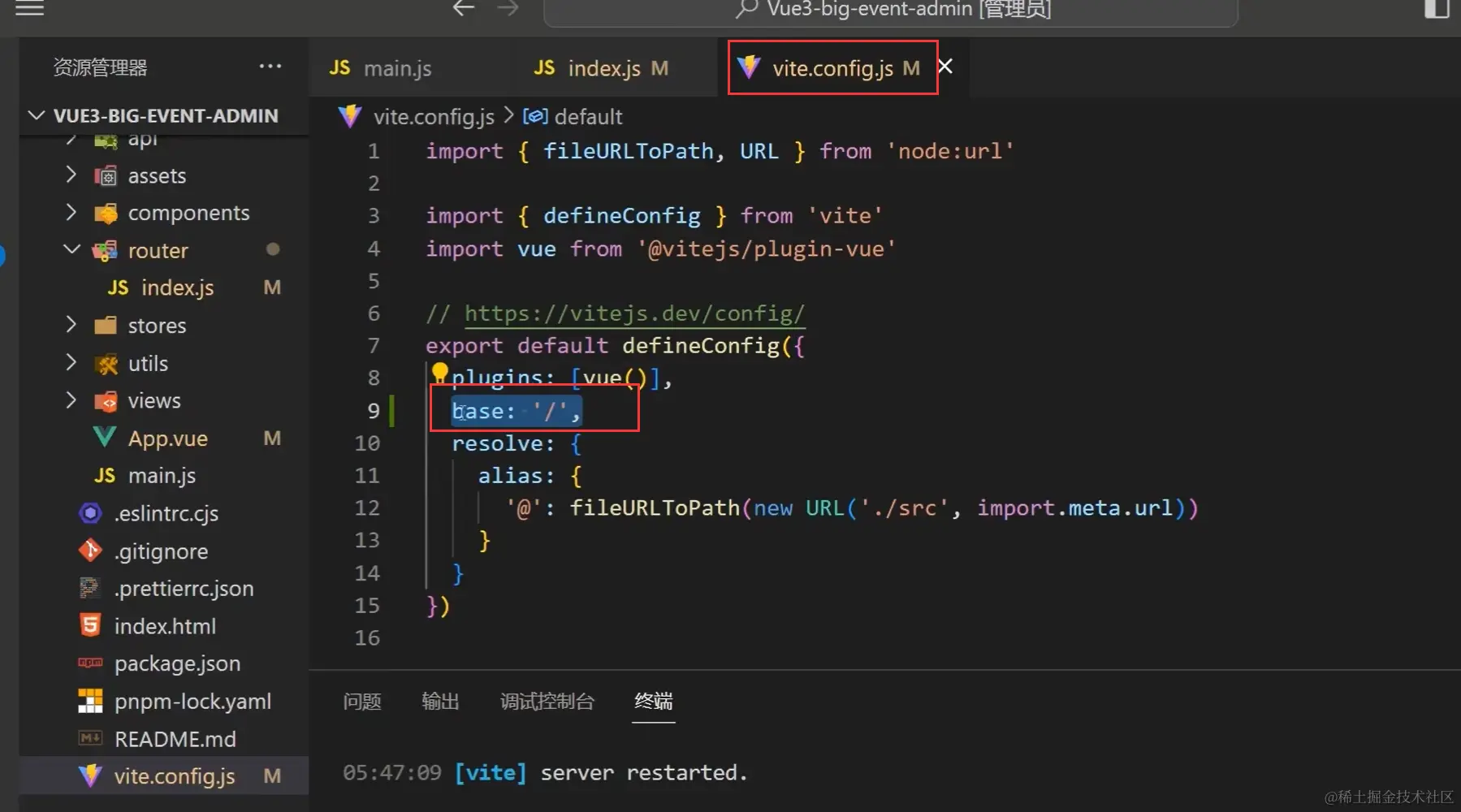Click the router folder icon
The height and width of the screenshot is (812, 1461).
[x=106, y=251]
